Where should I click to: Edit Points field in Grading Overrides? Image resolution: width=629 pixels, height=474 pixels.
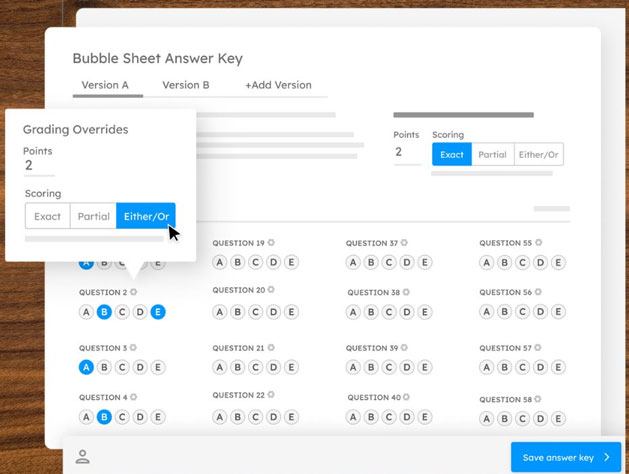click(x=40, y=166)
